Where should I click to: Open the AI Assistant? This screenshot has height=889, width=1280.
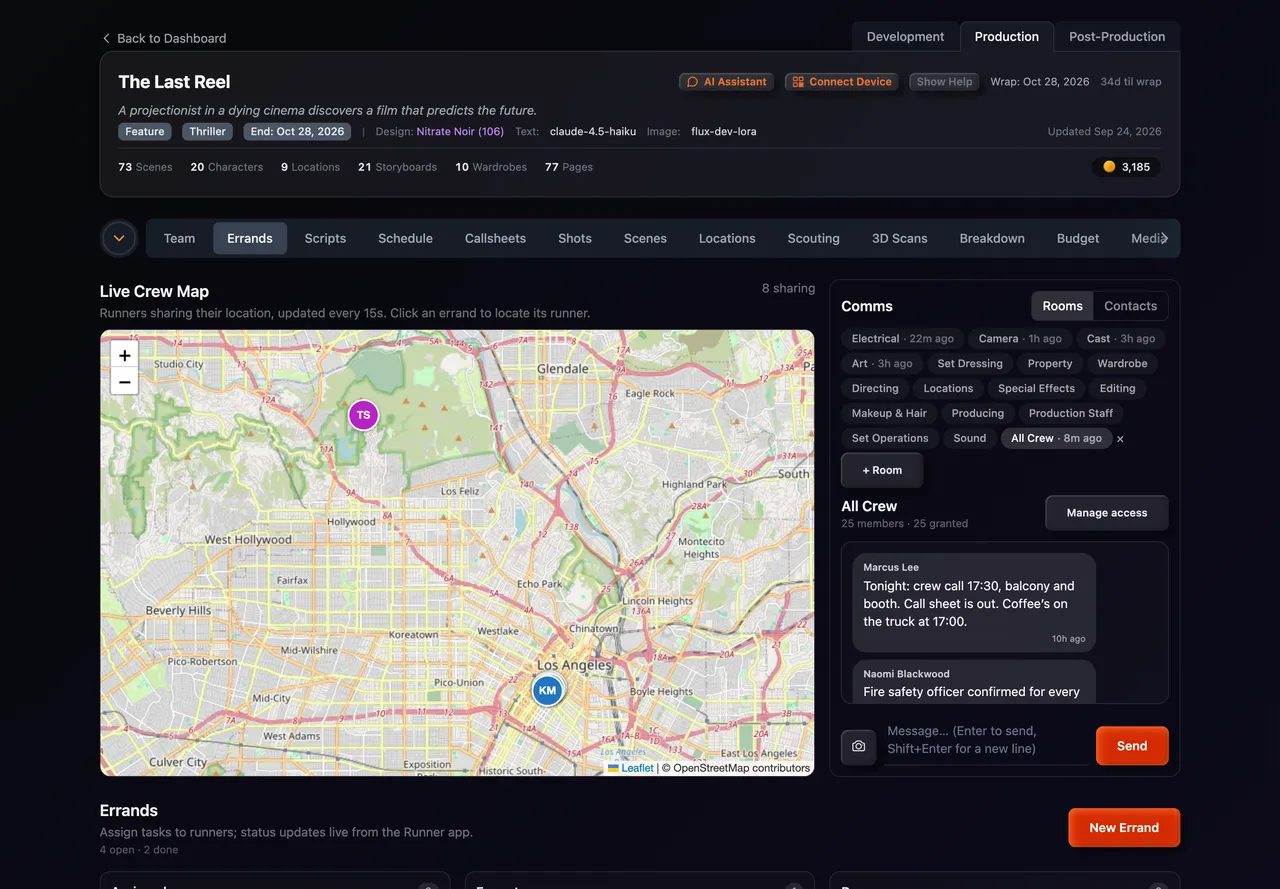pos(726,82)
